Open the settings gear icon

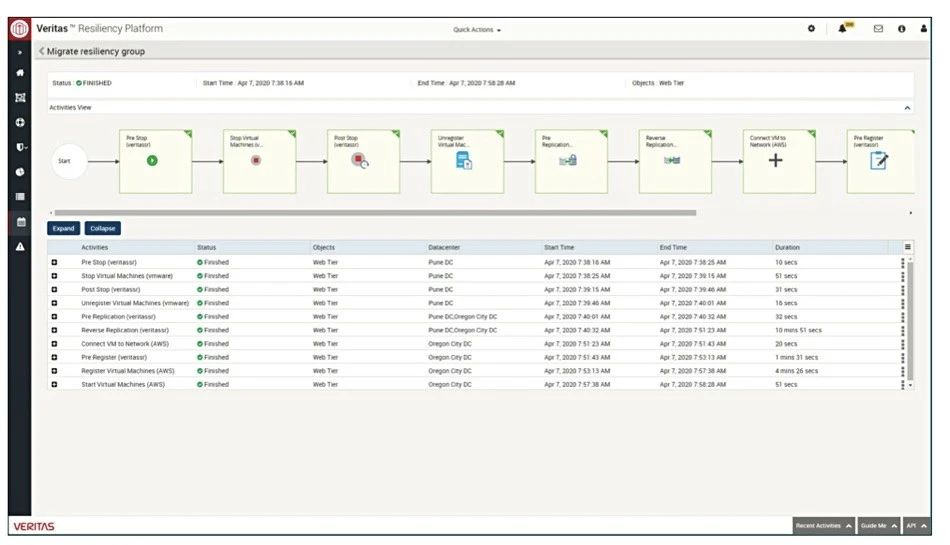pos(811,29)
